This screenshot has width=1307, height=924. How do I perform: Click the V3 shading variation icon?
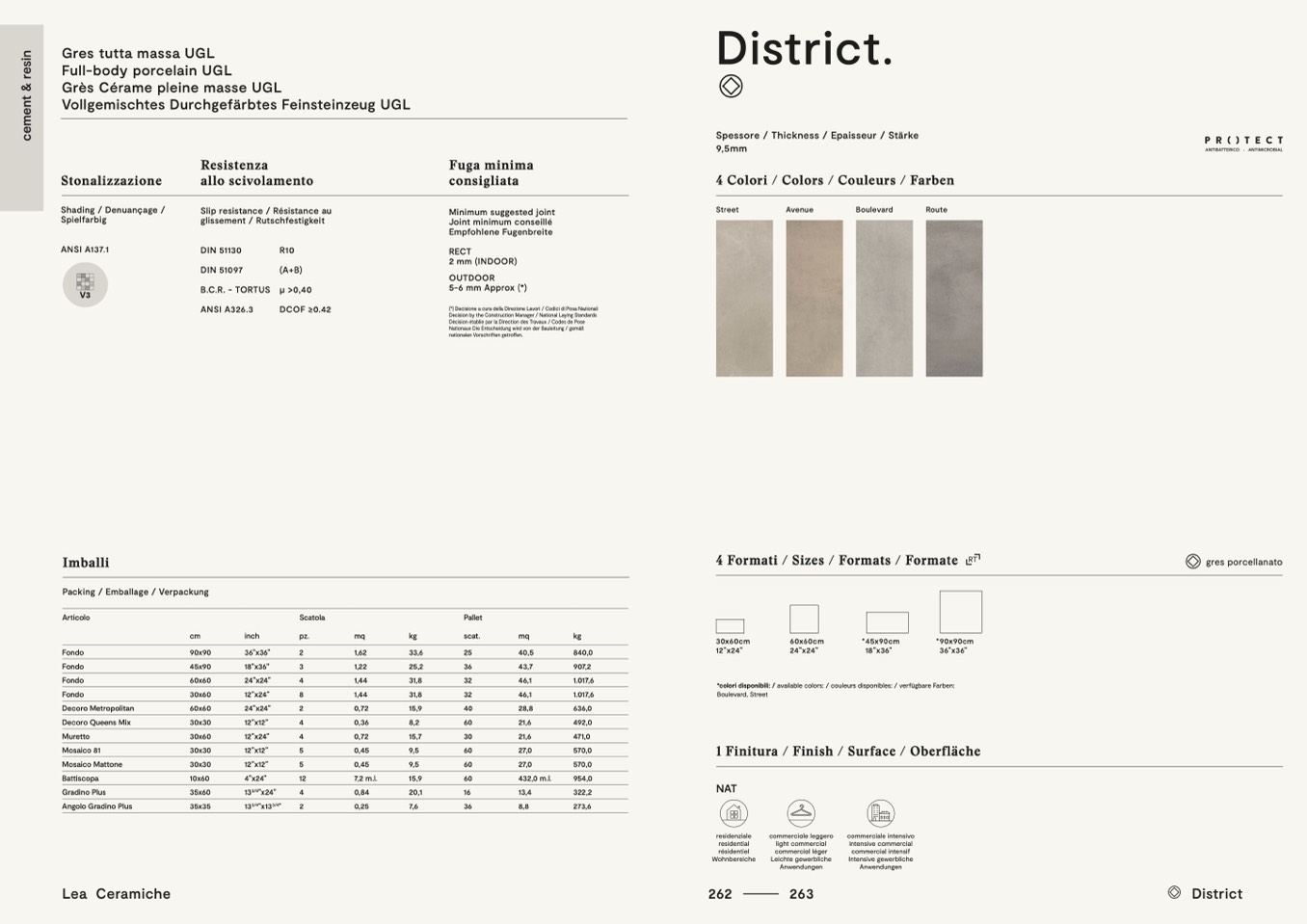point(85,285)
